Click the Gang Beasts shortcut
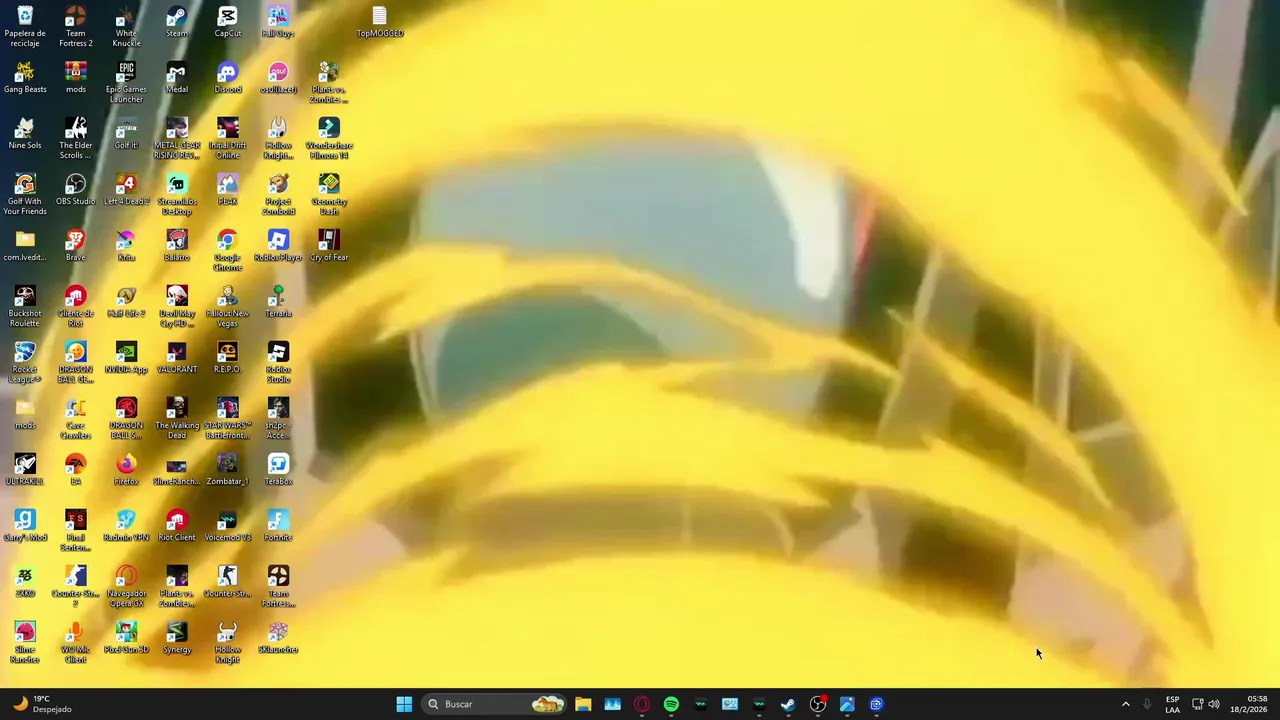 point(25,78)
